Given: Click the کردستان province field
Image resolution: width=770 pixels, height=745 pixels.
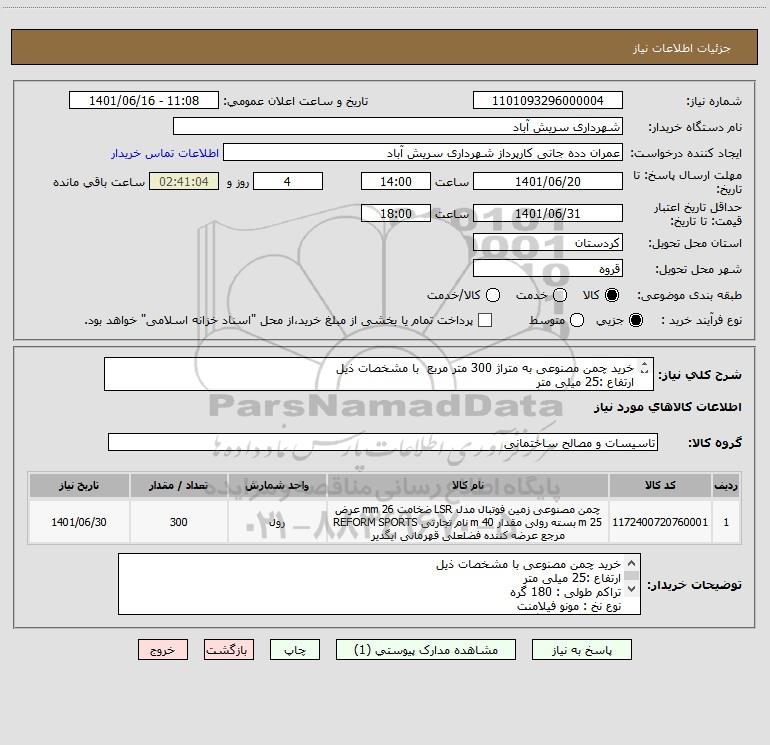Looking at the screenshot, I should [548, 243].
